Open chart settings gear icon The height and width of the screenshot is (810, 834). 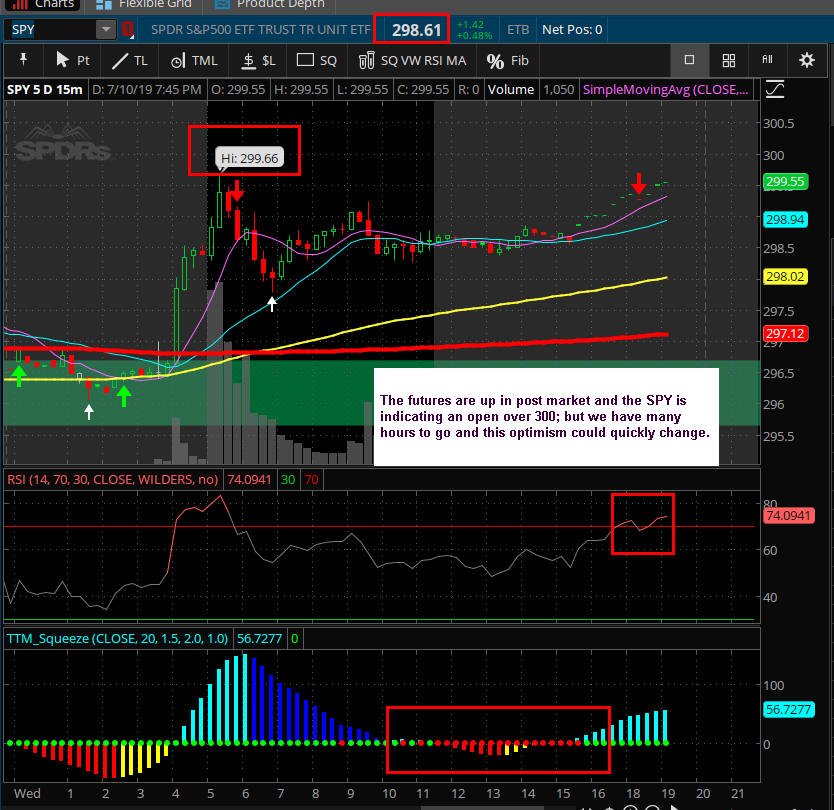(807, 60)
